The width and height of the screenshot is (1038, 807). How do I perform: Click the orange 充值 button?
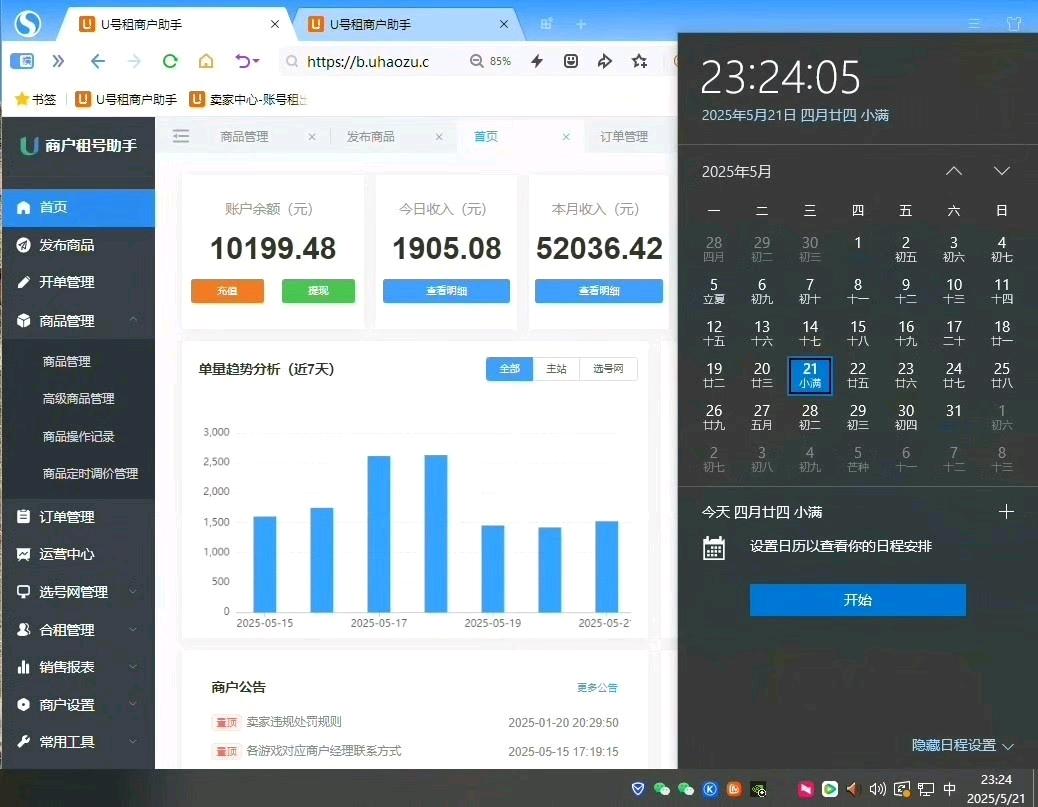pyautogui.click(x=227, y=291)
